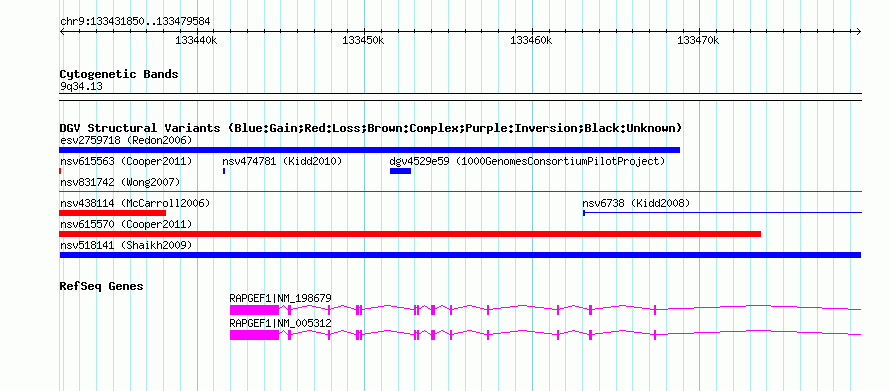Click the 9q34.13 band label
Viewport: 890px width, 391px height.
(81, 86)
